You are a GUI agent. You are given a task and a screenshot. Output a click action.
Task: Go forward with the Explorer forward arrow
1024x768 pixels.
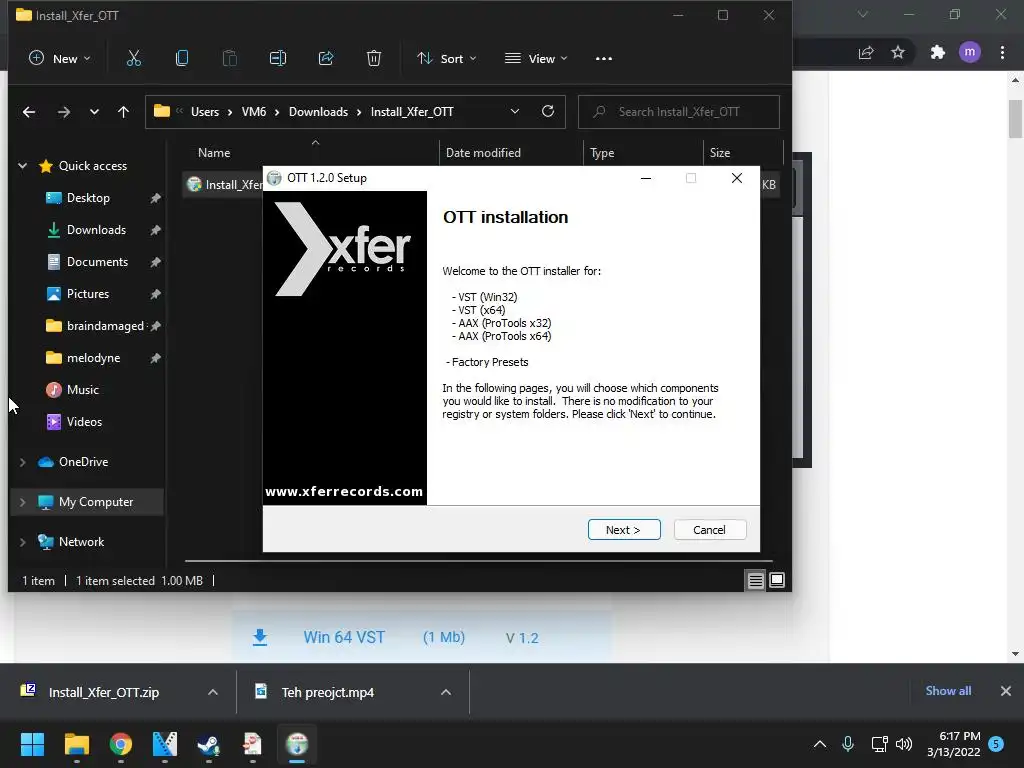point(63,112)
